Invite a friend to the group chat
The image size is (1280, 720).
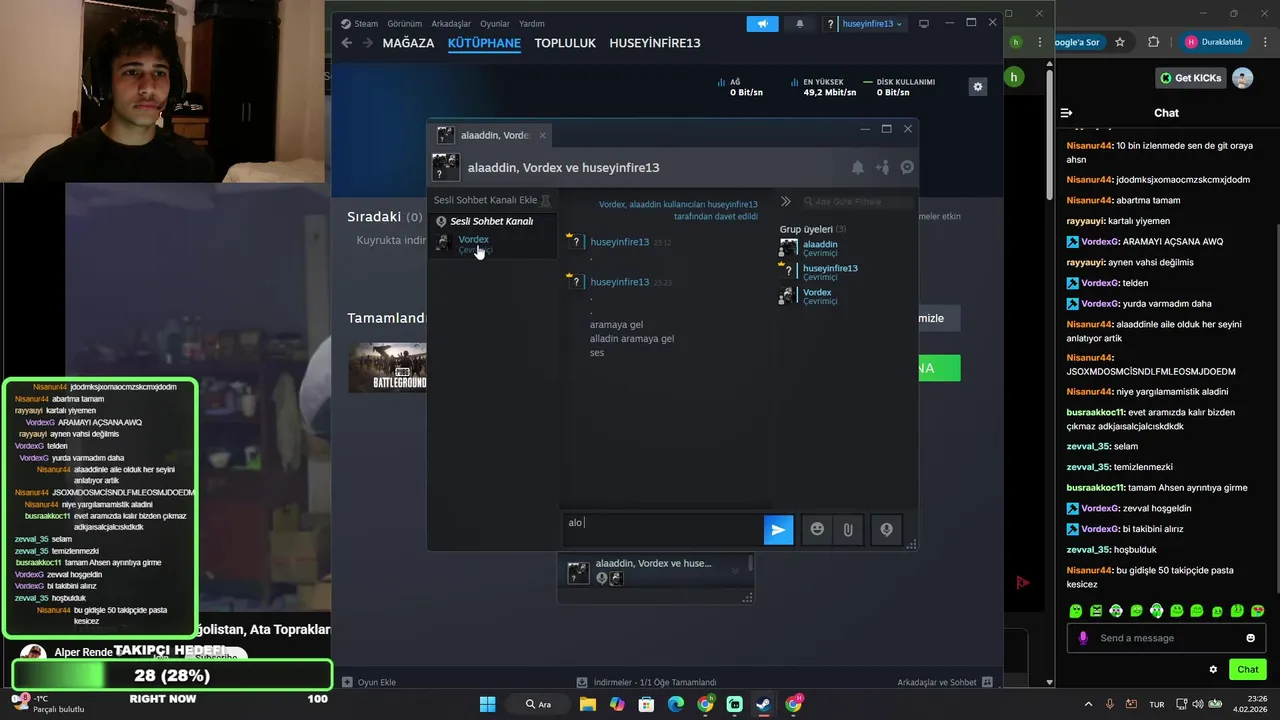(882, 168)
